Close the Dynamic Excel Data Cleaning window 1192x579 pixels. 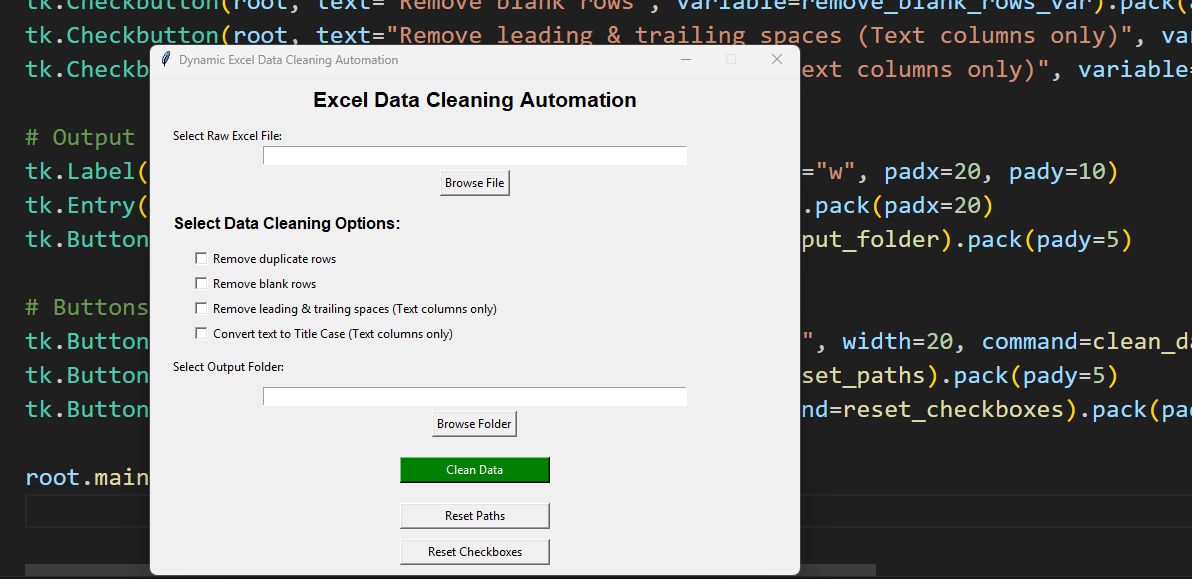(x=776, y=59)
